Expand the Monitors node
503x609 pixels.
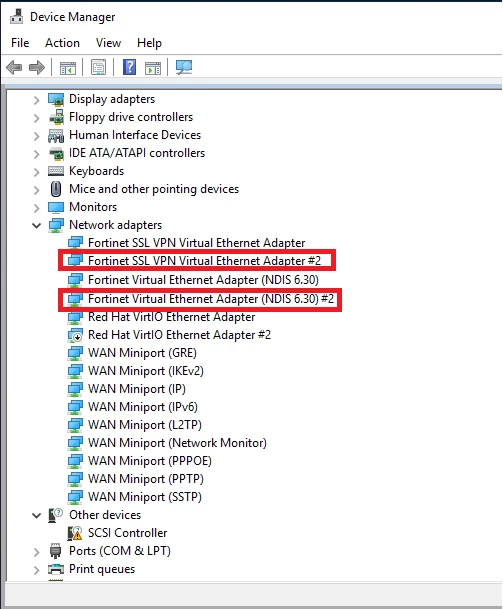coord(37,208)
